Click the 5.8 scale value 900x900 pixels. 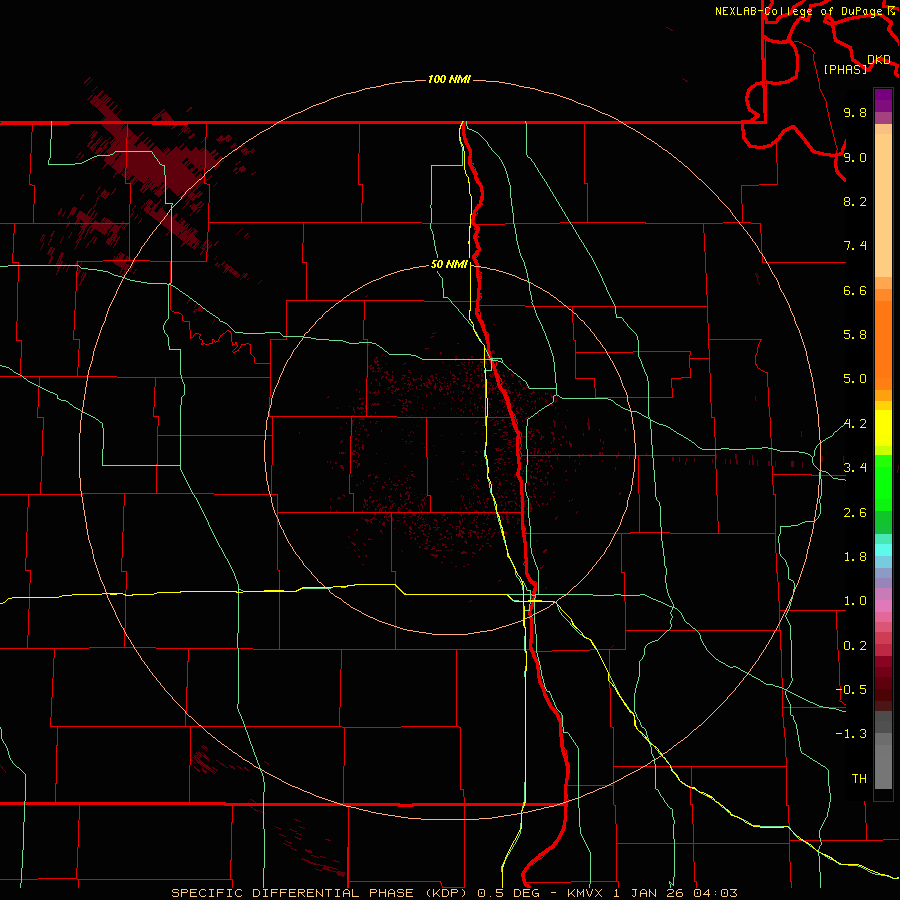855,335
